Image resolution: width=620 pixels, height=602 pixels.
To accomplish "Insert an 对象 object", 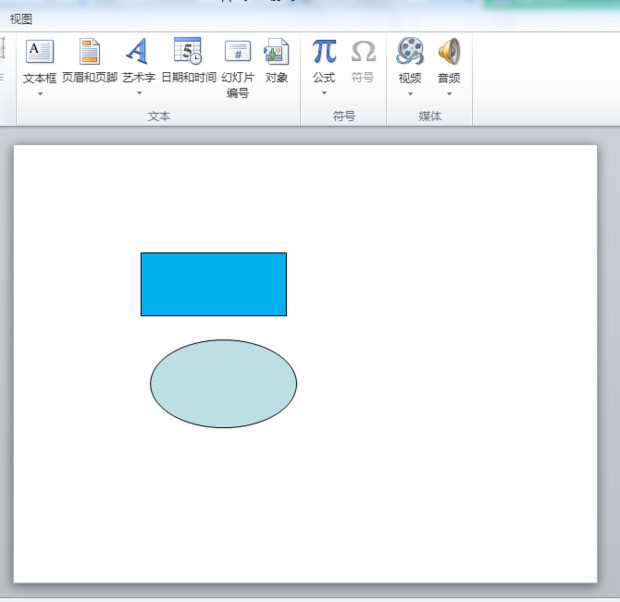I will coord(276,51).
